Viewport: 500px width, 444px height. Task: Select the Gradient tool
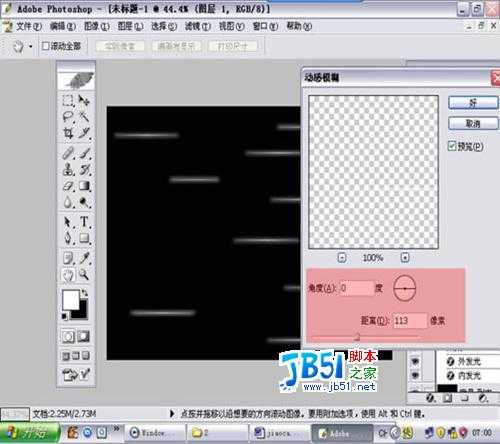pos(84,186)
